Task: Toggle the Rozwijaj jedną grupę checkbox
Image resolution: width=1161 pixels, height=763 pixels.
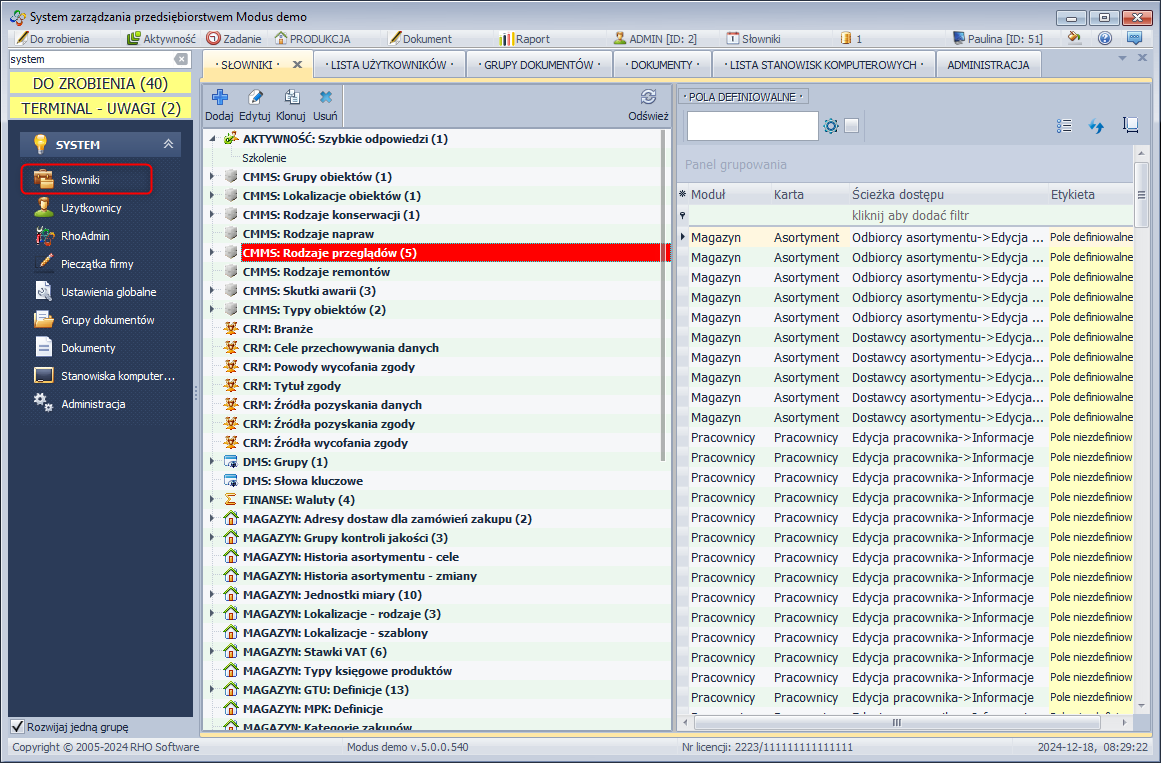Action: (x=17, y=727)
